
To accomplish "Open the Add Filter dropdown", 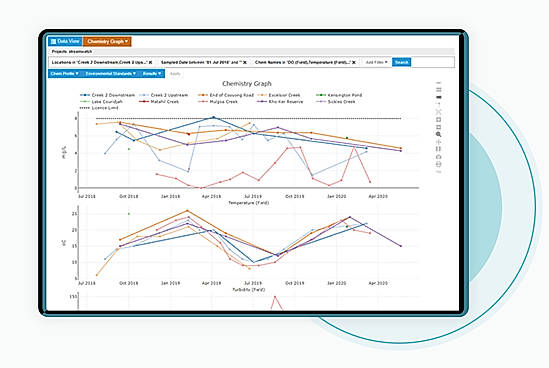I will coord(377,62).
